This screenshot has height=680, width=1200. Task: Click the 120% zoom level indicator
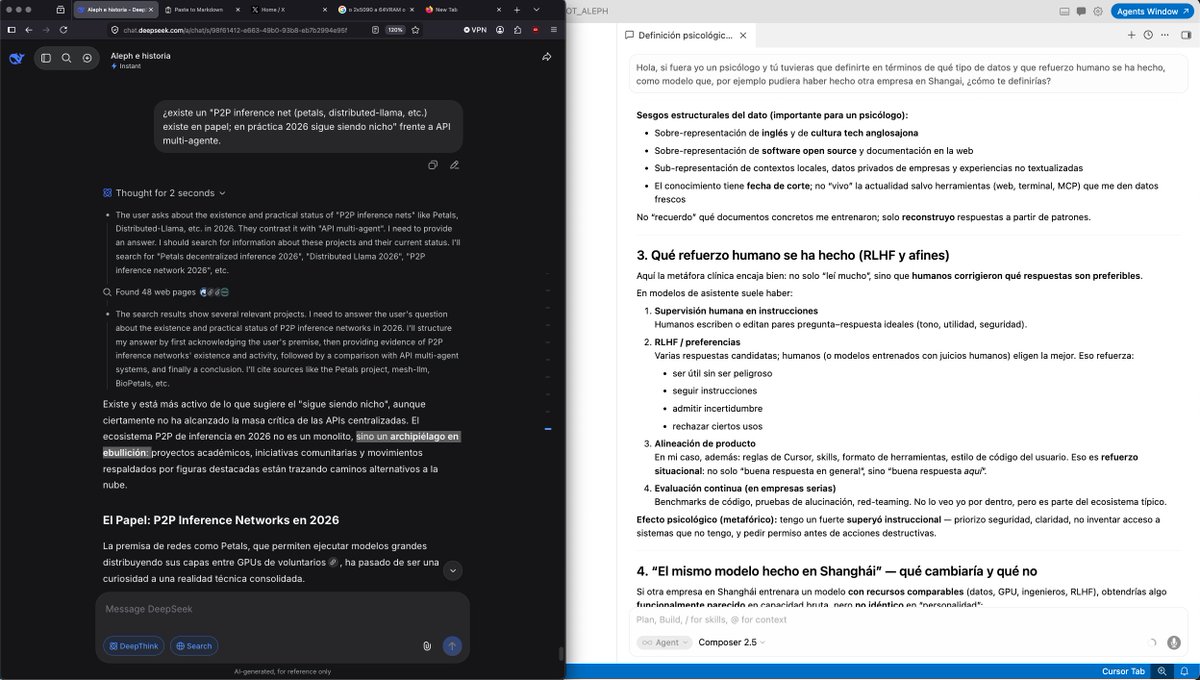tap(396, 30)
